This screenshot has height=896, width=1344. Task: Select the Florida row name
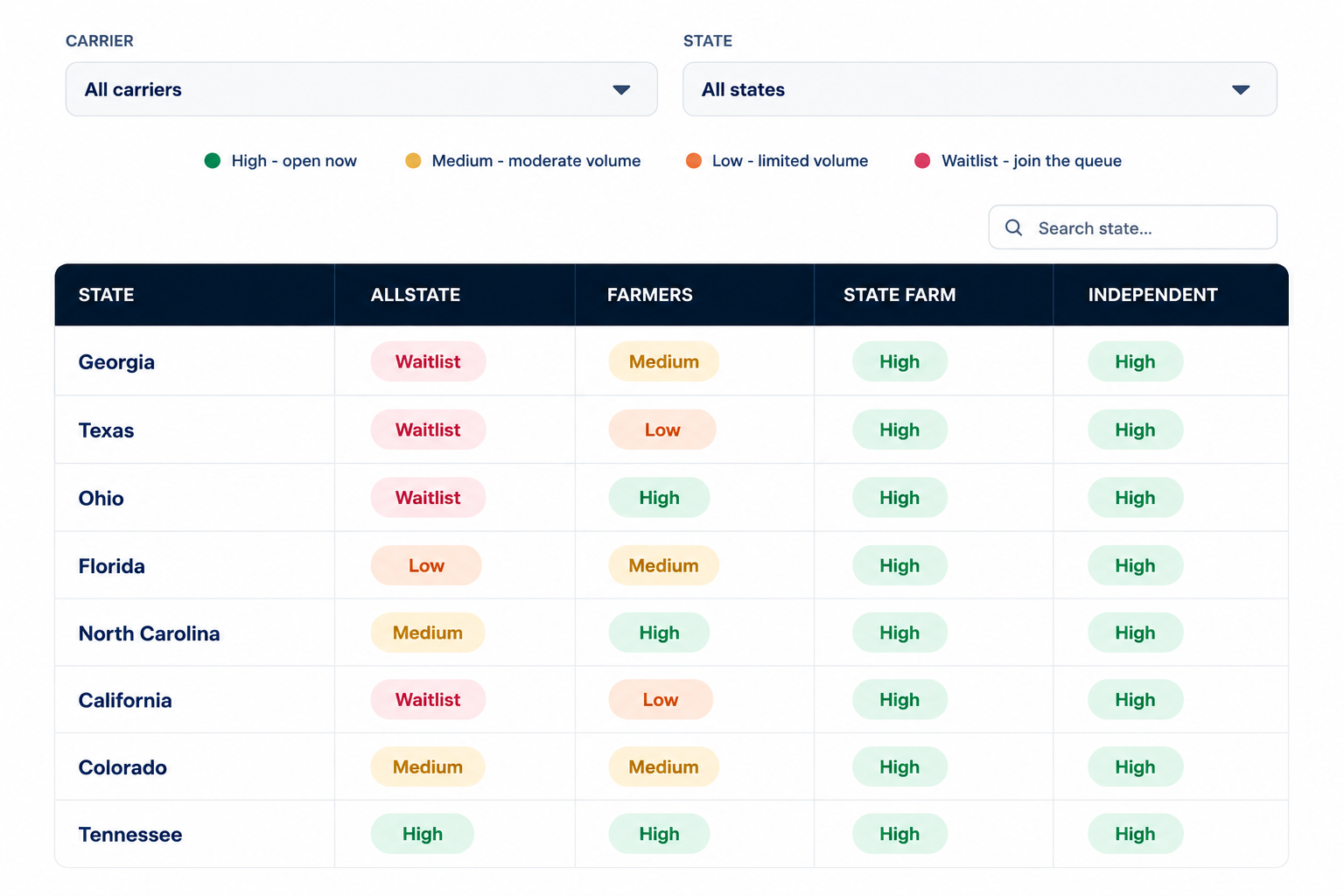(111, 566)
